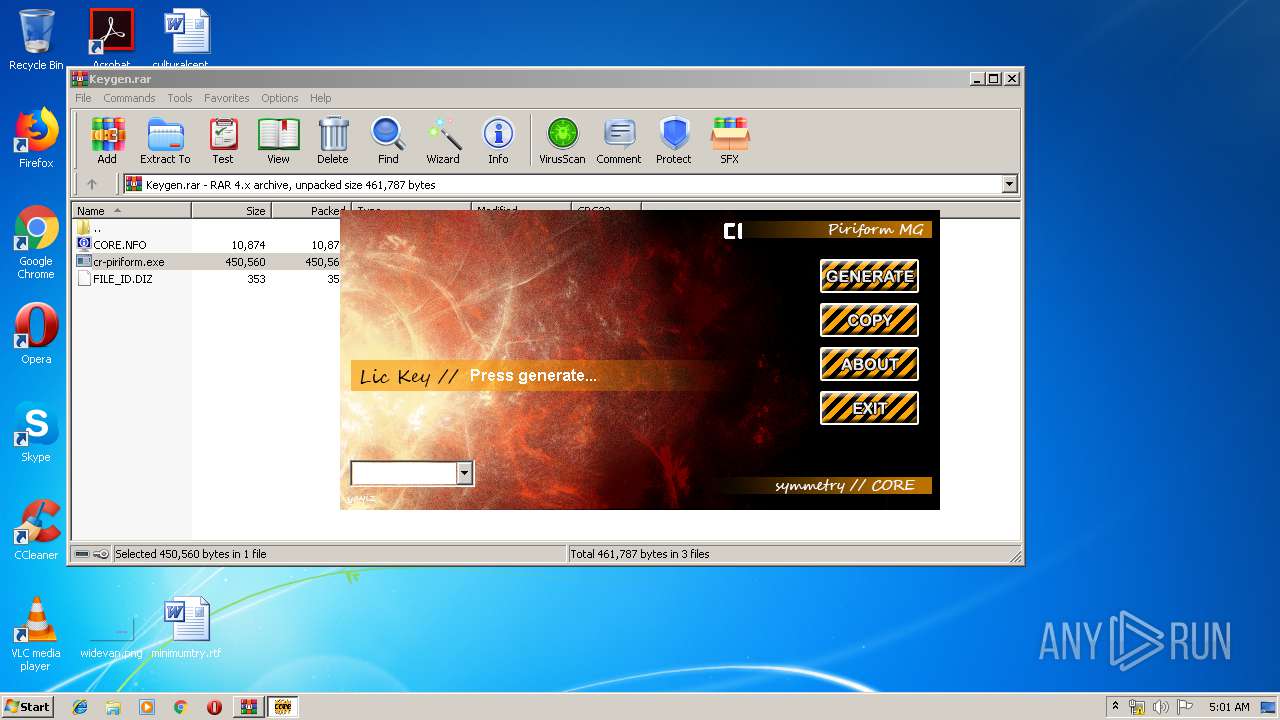Open the View toolbar icon
The height and width of the screenshot is (720, 1280).
[x=278, y=140]
